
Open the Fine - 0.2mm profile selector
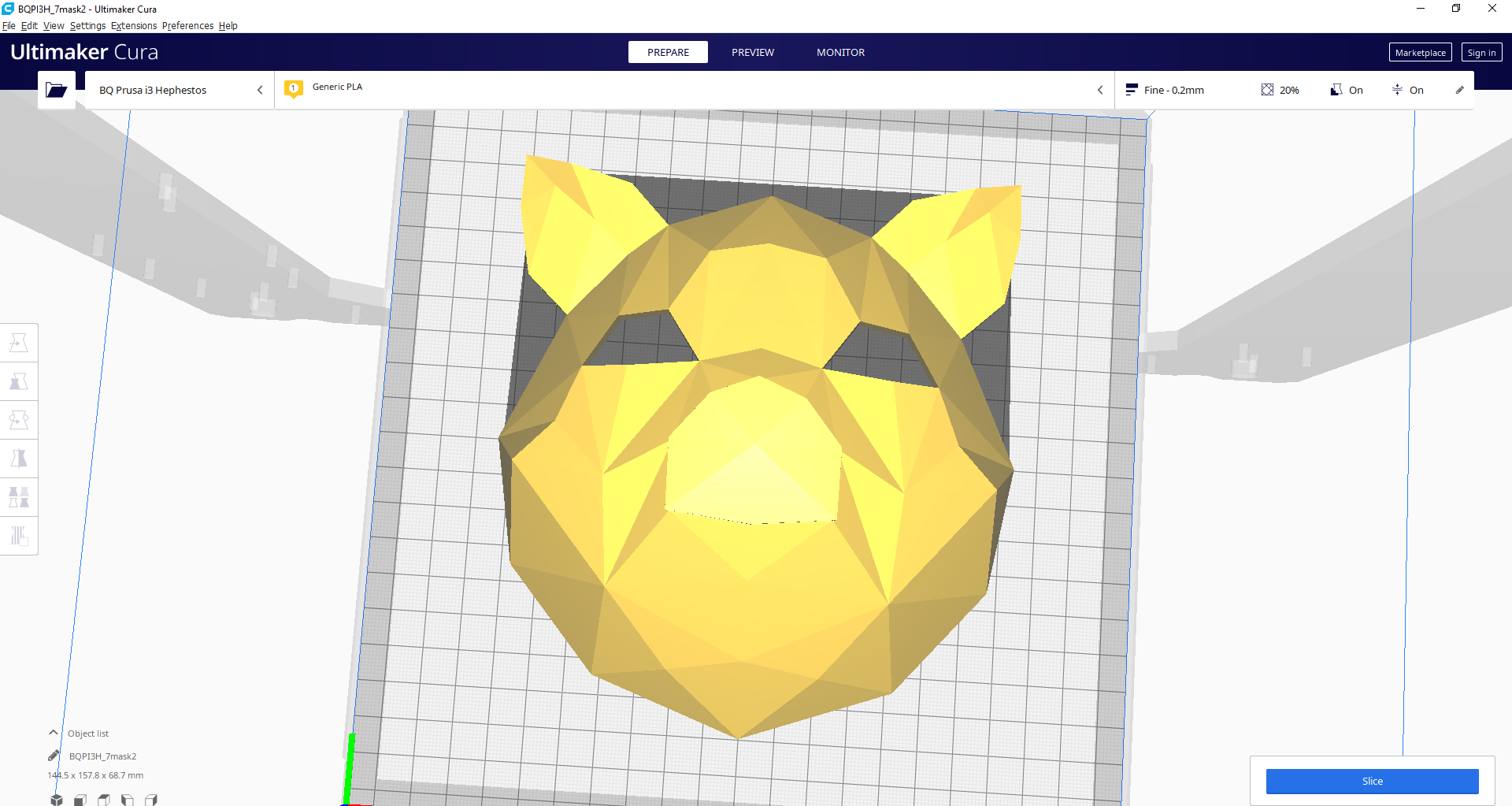(1173, 90)
